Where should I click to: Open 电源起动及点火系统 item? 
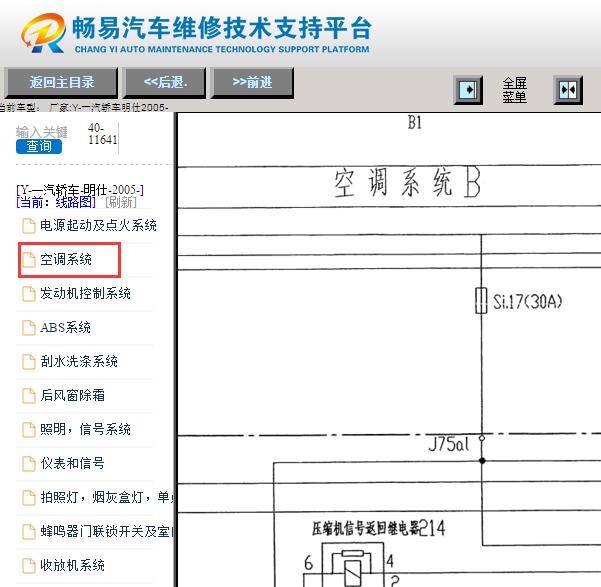tap(98, 225)
